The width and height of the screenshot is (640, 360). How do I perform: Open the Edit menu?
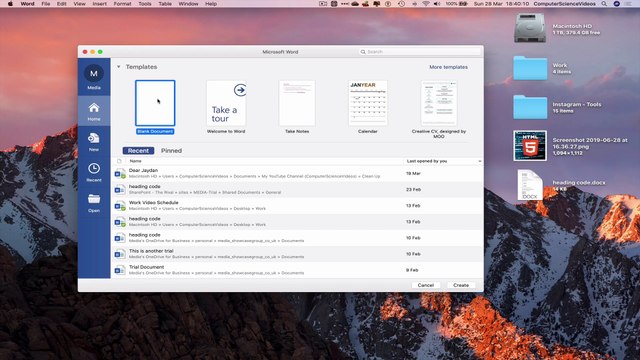click(62, 4)
